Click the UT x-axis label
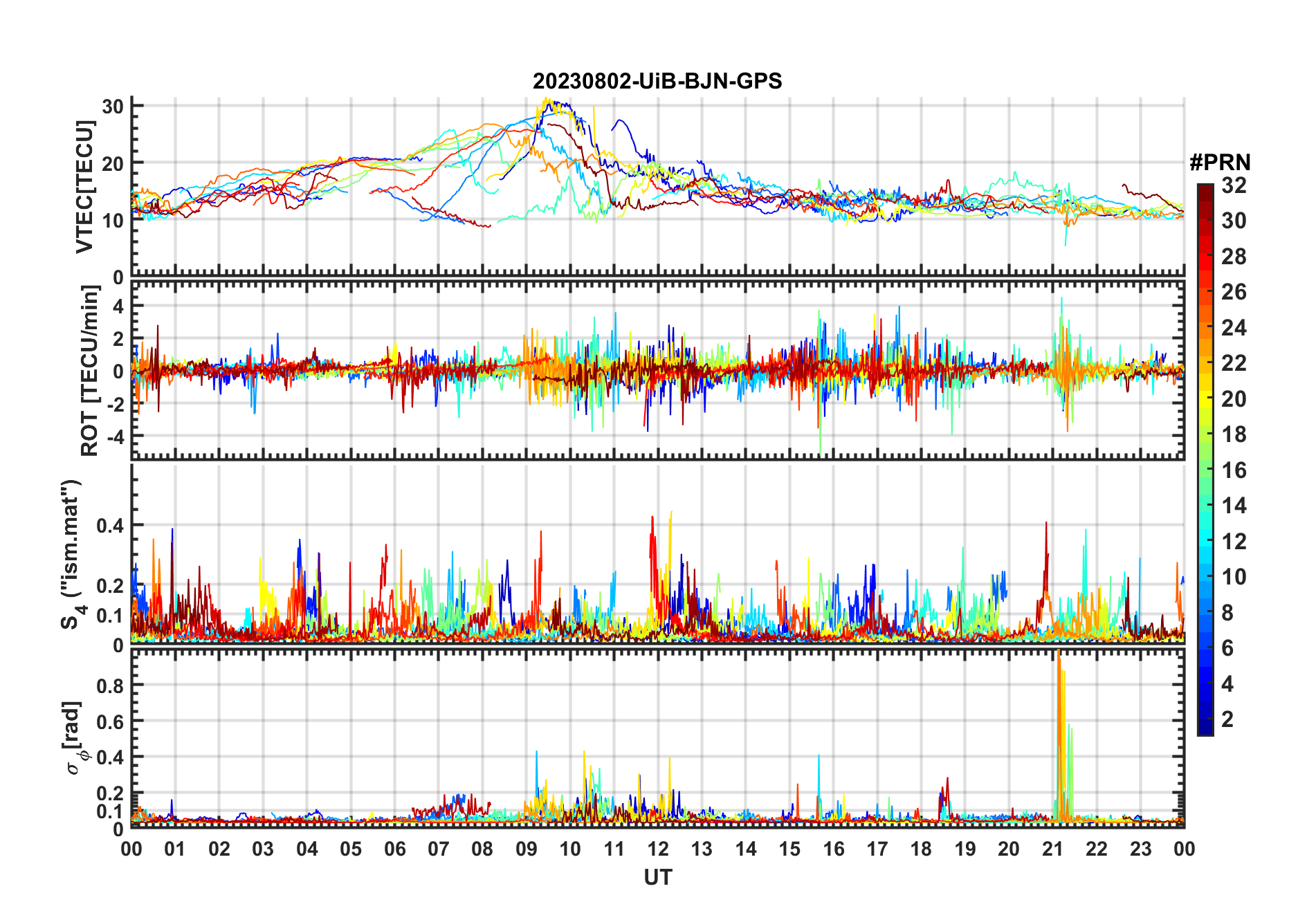This screenshot has width=1316, height=920. [x=657, y=877]
